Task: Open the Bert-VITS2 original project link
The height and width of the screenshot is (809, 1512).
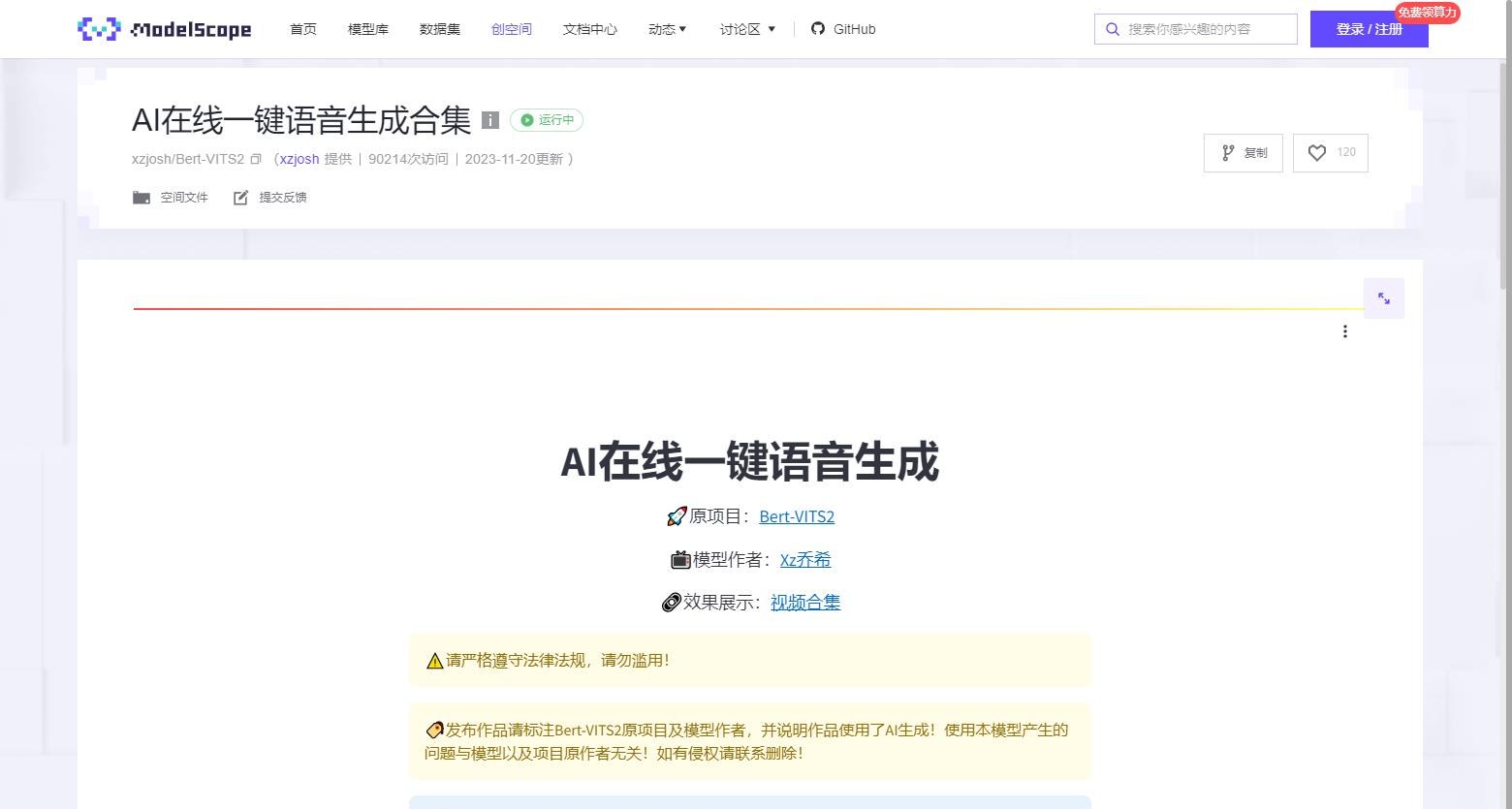Action: tap(797, 516)
